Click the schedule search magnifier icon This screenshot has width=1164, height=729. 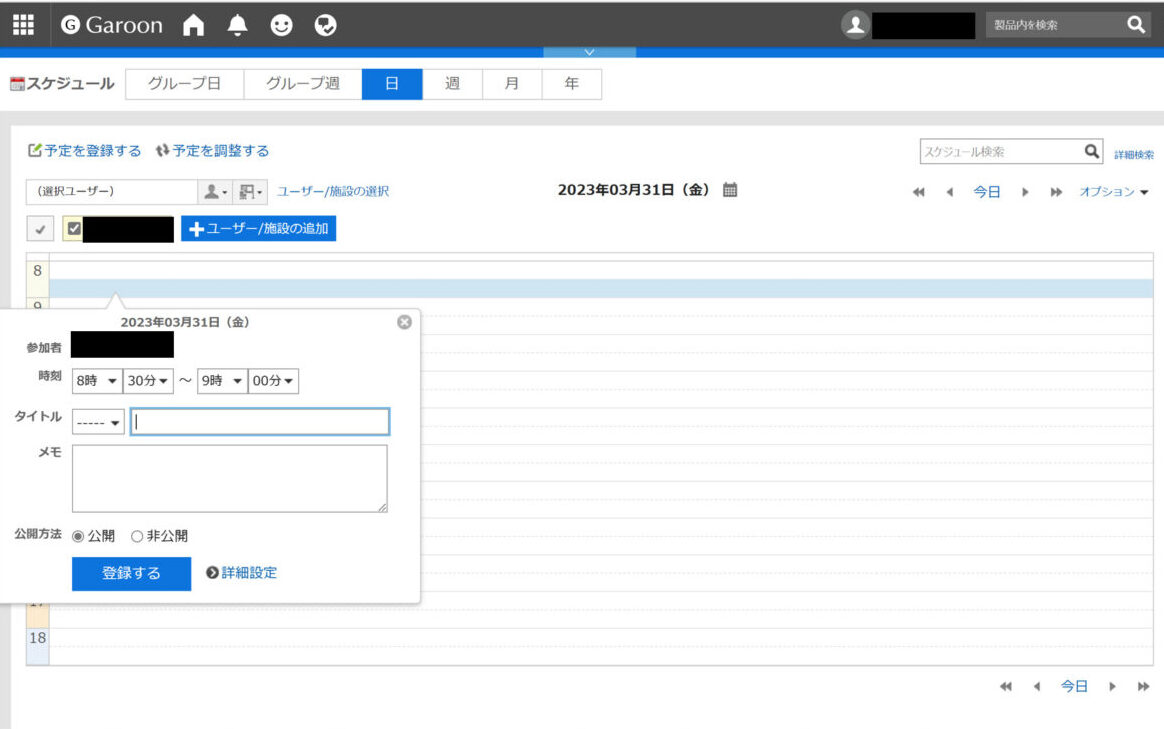click(1092, 150)
